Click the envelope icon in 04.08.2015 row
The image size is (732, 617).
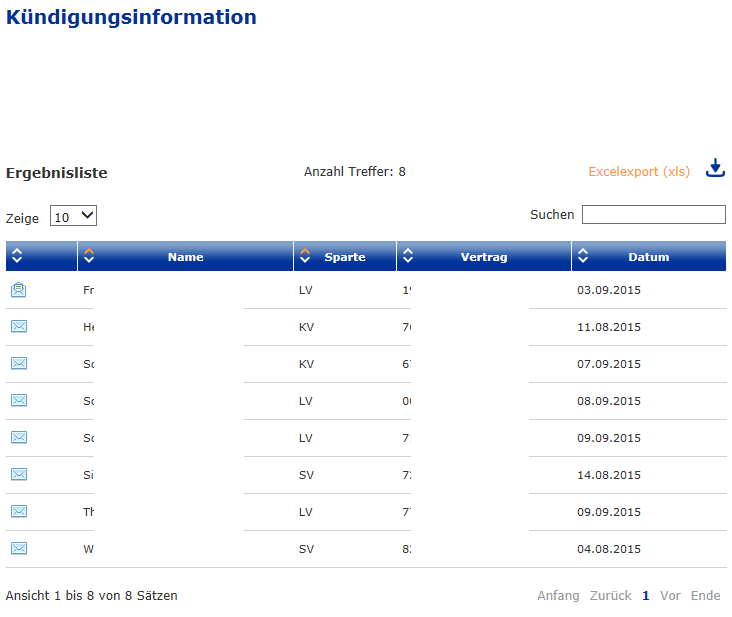coord(18,548)
